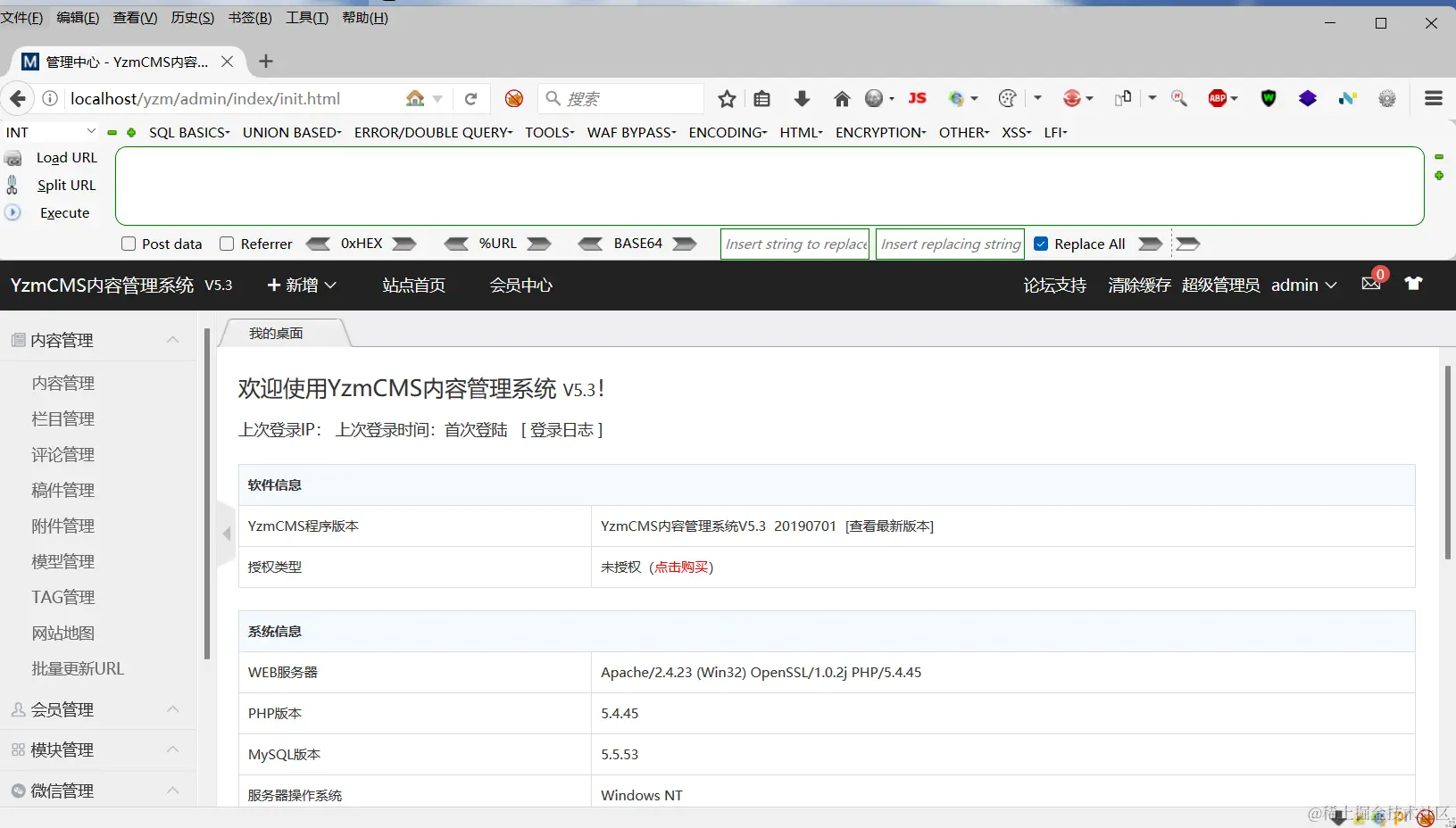
Task: Apply %URL encode right arrow
Action: (x=539, y=244)
